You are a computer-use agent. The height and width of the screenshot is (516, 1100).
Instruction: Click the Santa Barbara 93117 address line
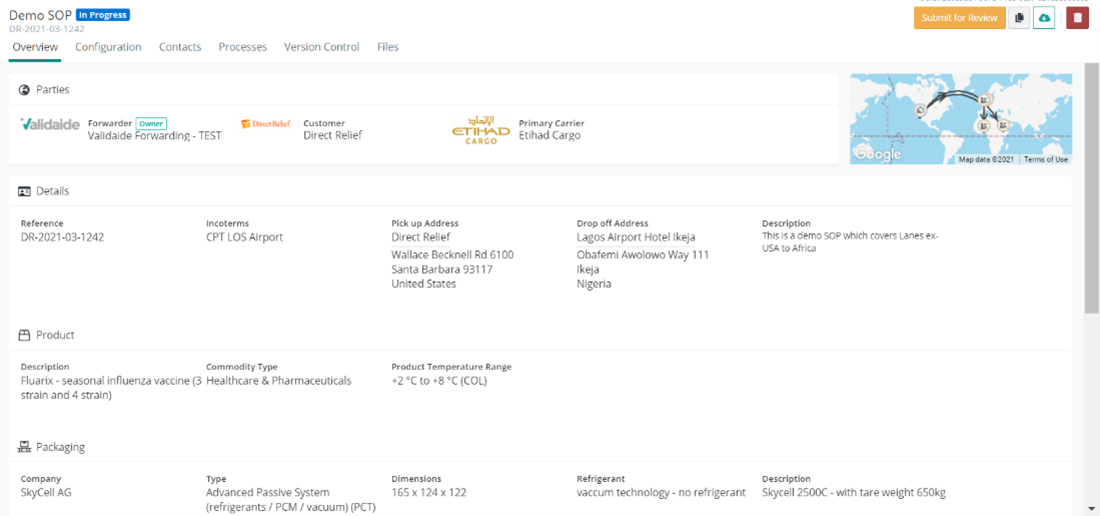[x=443, y=269]
